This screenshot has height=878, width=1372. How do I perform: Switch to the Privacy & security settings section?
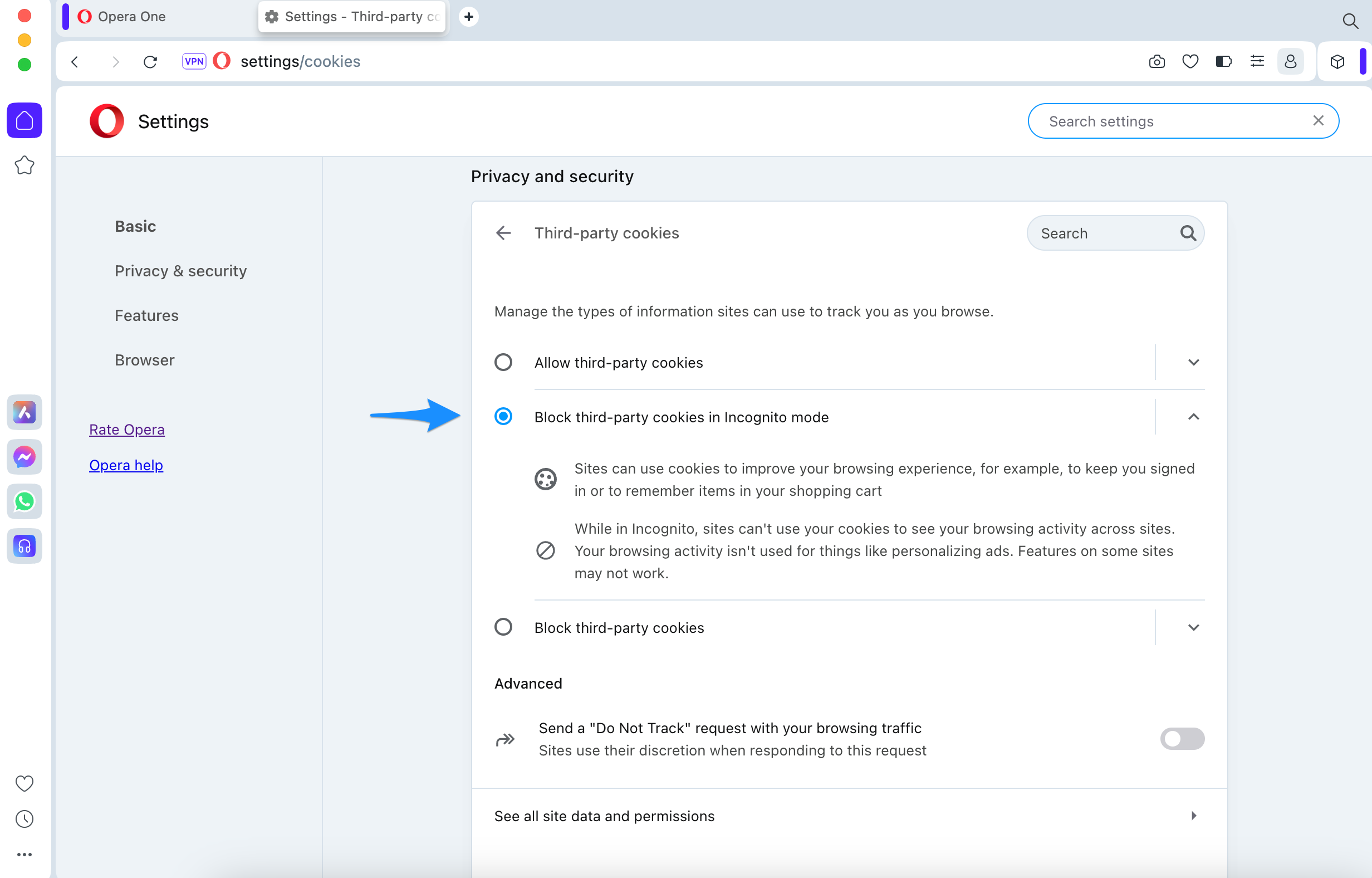[x=180, y=271]
